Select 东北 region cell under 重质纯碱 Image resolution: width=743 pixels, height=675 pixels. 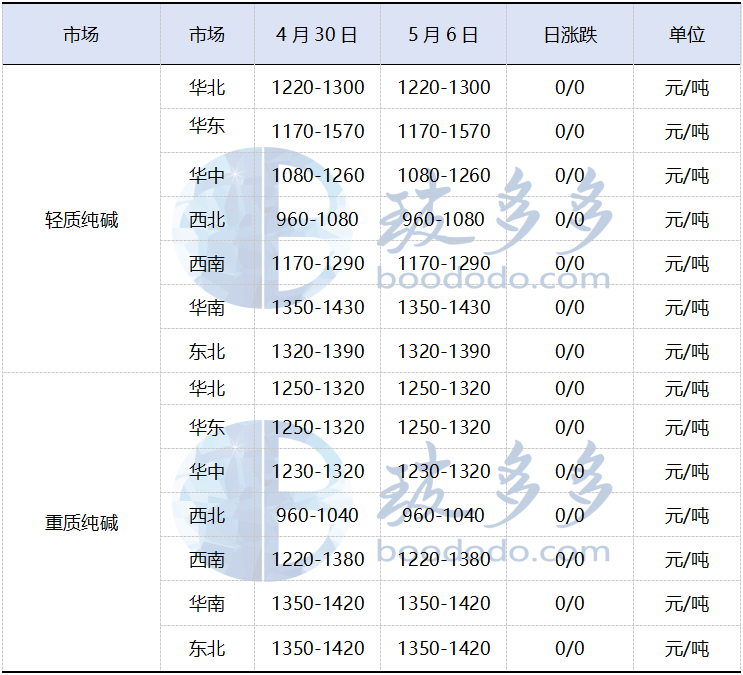point(207,648)
